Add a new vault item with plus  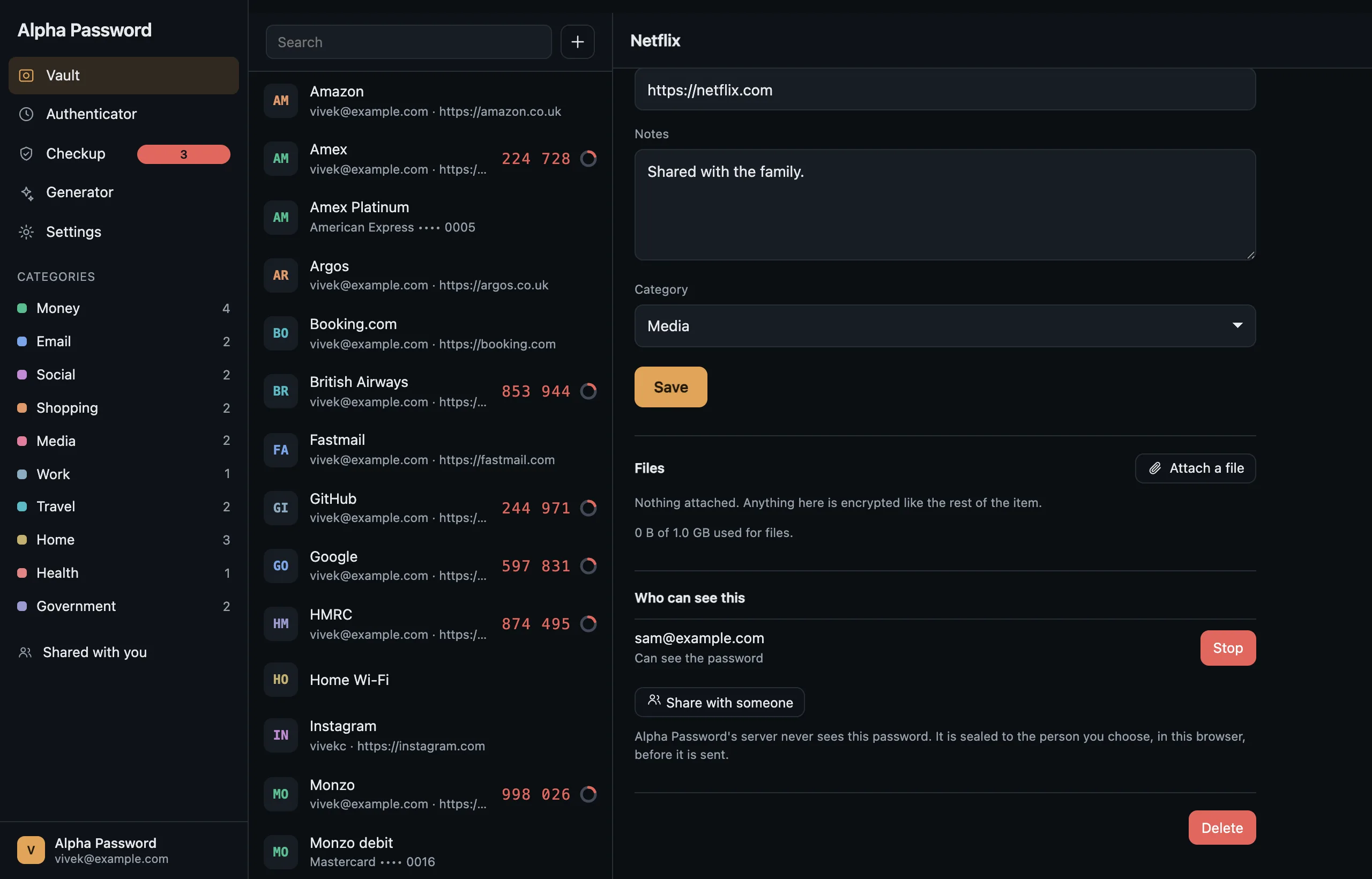click(x=578, y=42)
